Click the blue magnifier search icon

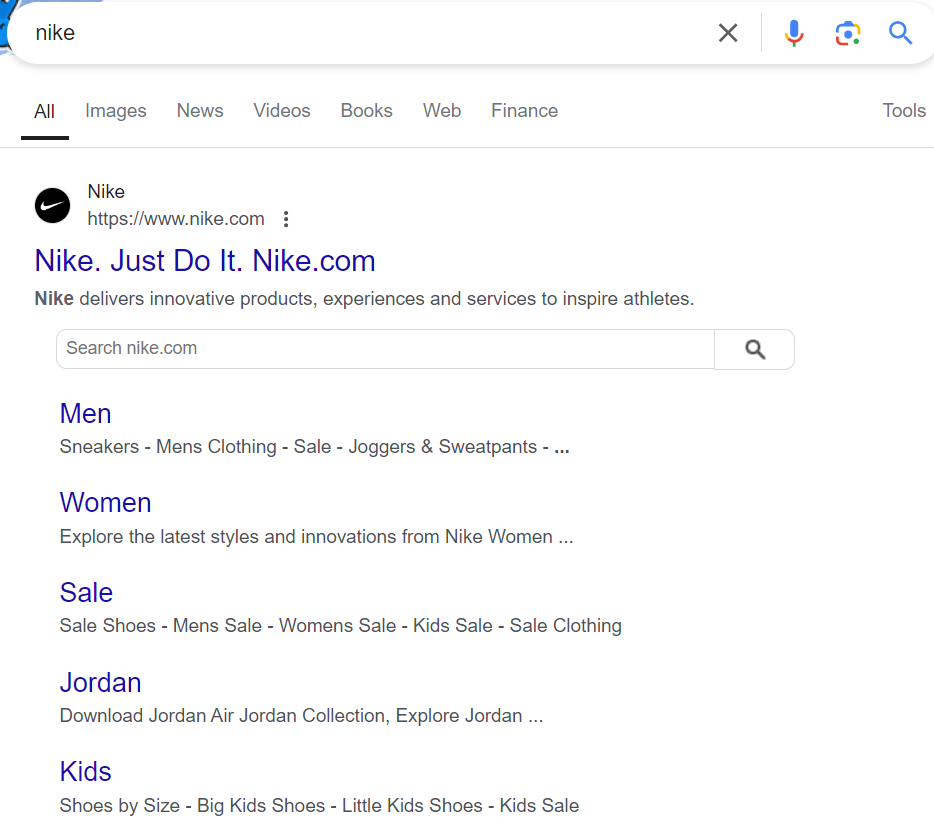click(x=900, y=33)
